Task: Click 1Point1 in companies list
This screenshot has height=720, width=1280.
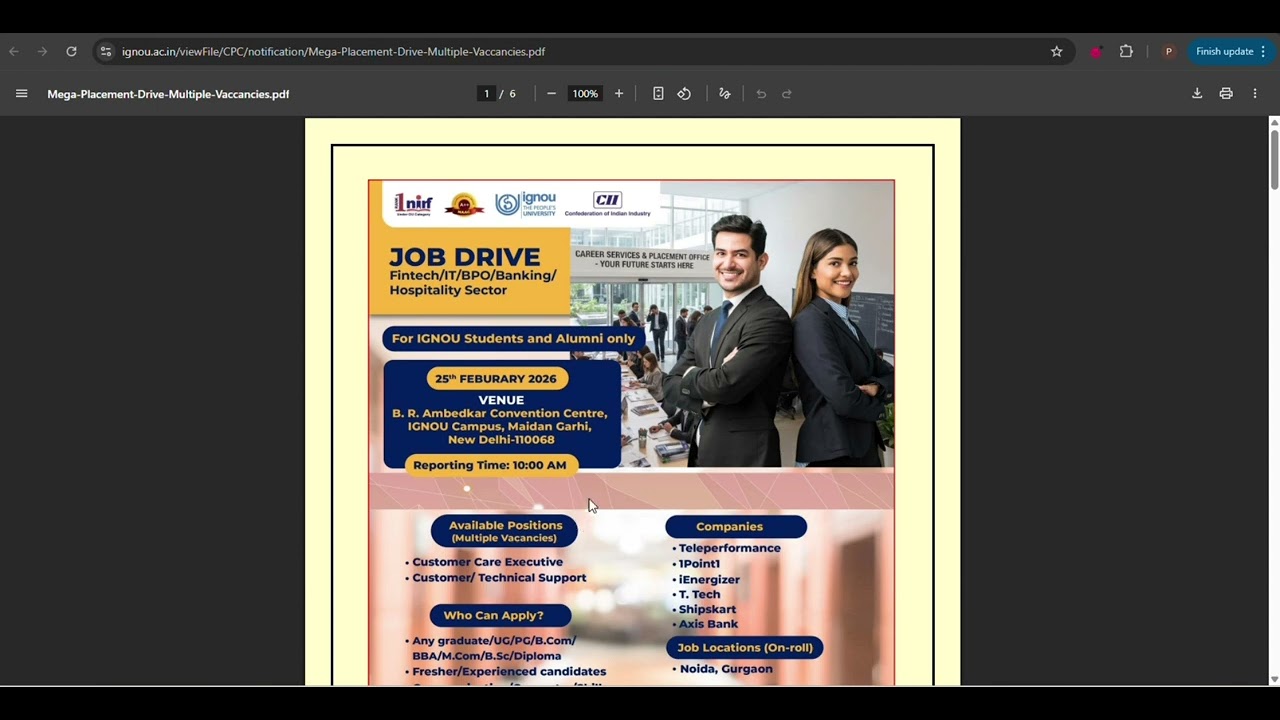Action: [x=699, y=564]
